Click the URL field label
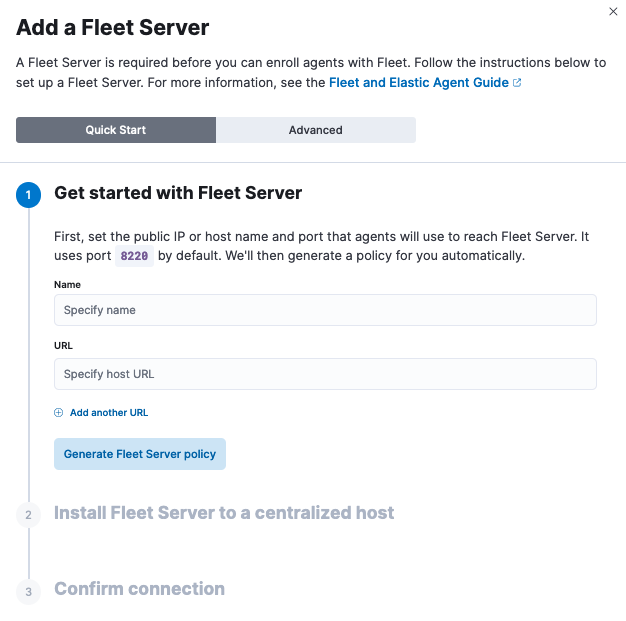 click(x=63, y=345)
